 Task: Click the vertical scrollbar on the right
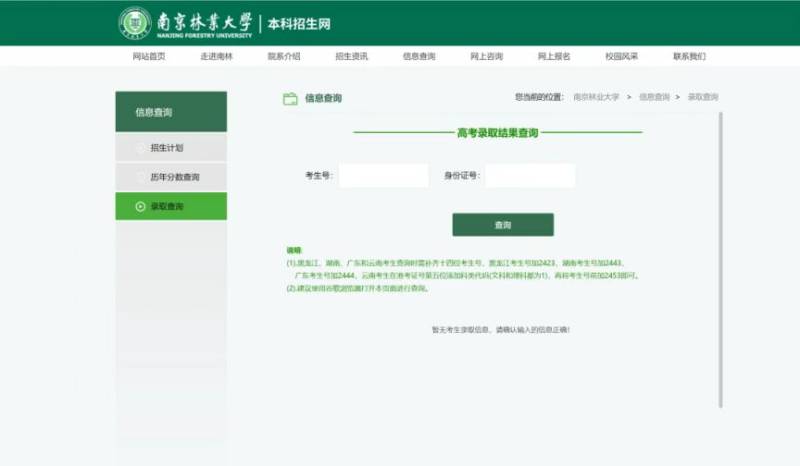click(x=721, y=260)
